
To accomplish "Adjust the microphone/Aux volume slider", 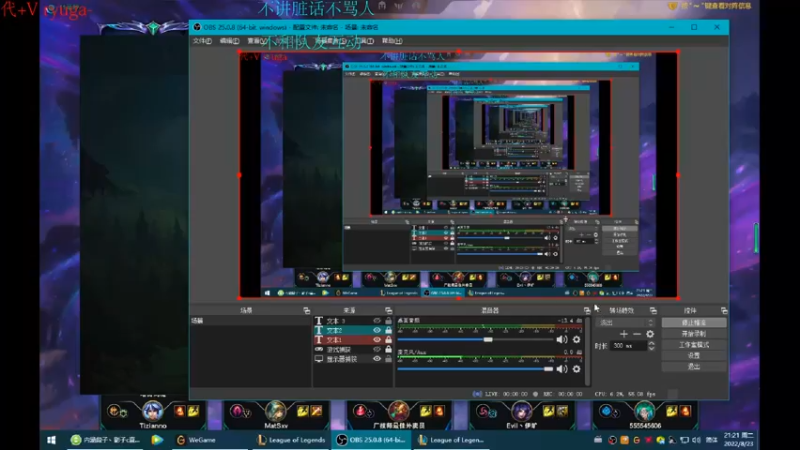I will pos(475,369).
